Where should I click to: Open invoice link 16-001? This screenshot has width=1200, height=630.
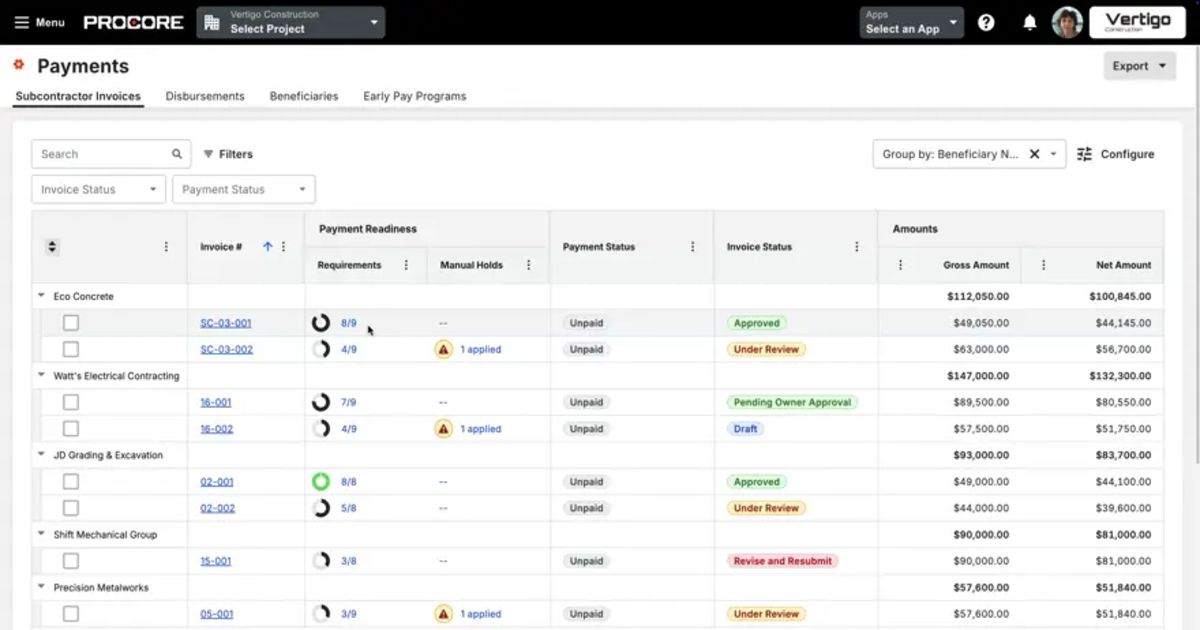click(216, 402)
